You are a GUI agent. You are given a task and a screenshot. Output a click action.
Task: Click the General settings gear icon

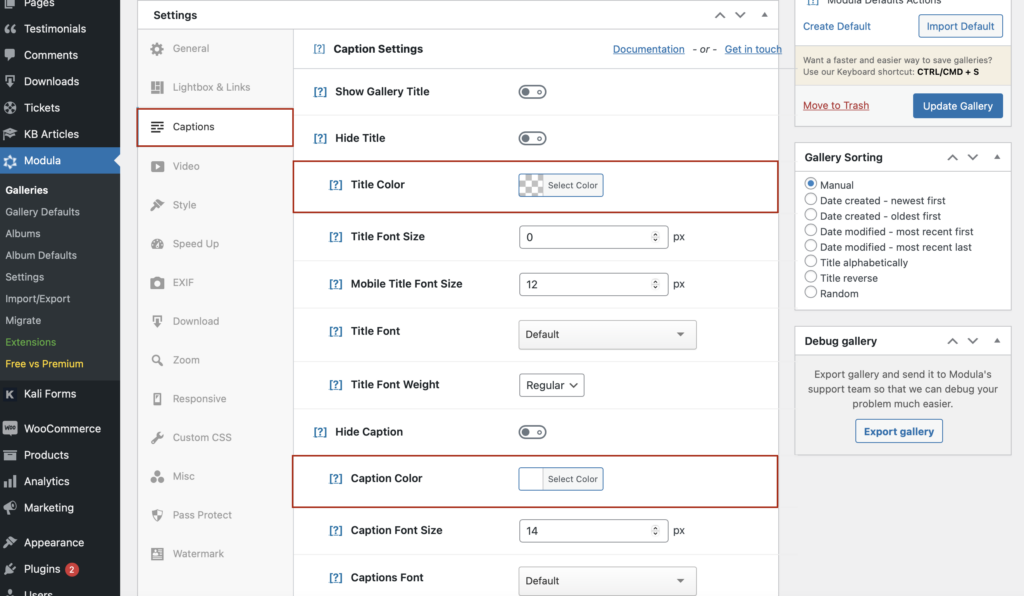coord(157,49)
